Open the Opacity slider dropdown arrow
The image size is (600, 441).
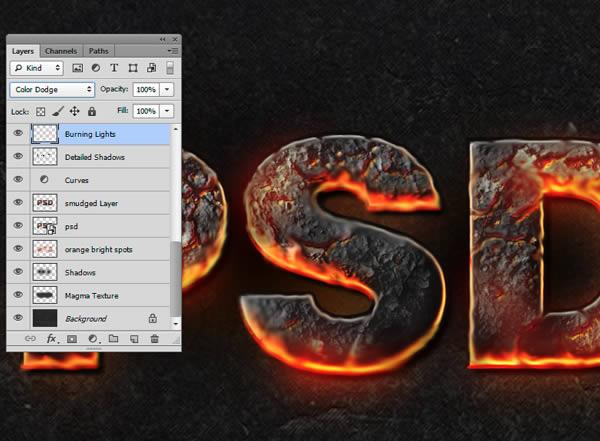(167, 90)
